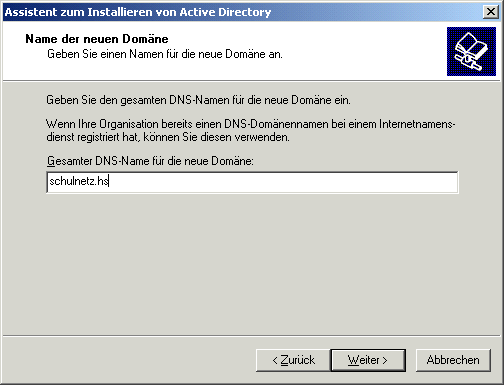Click the word 'Directory' in the title bar
Screen dimensions: 504x385
pyautogui.click(x=245, y=12)
